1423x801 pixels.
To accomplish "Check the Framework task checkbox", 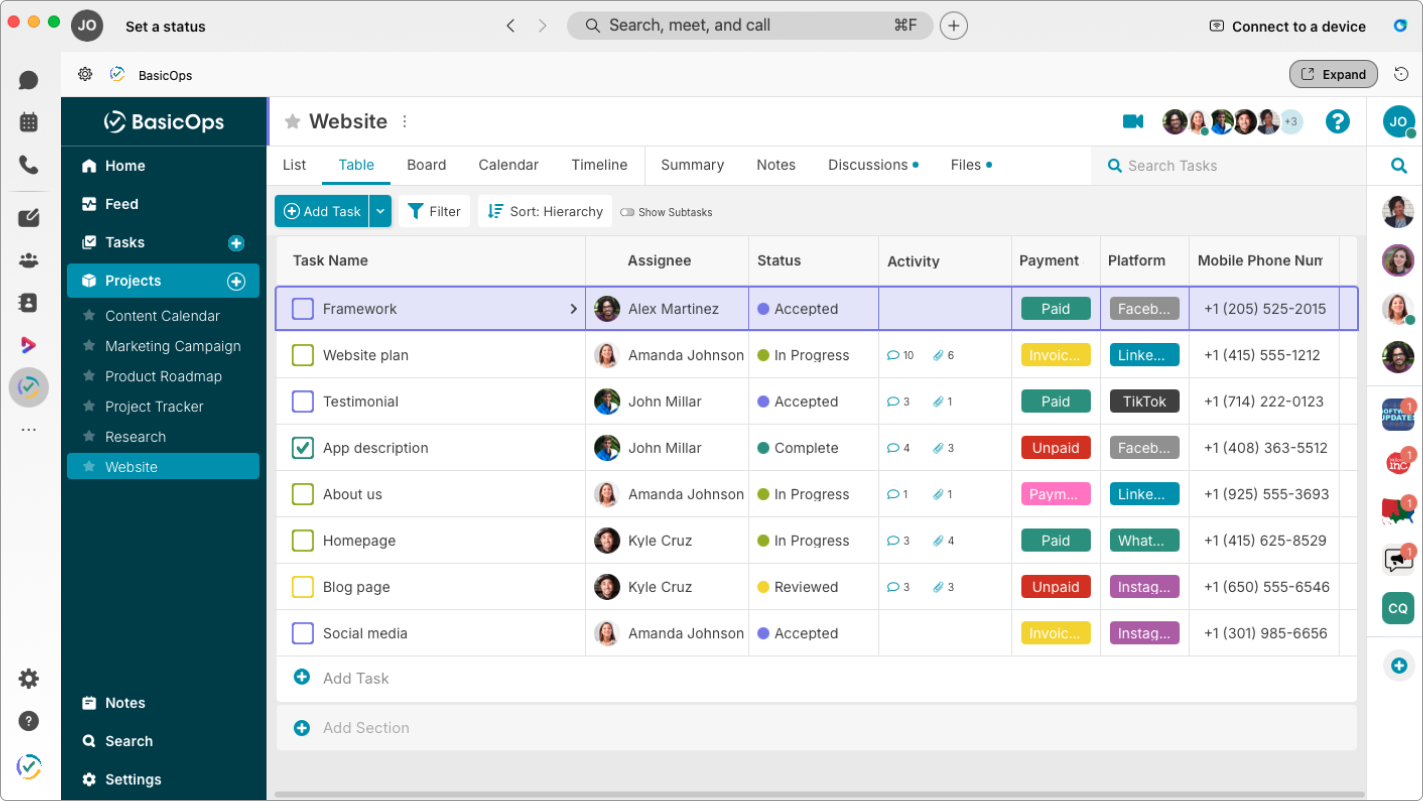I will click(303, 309).
